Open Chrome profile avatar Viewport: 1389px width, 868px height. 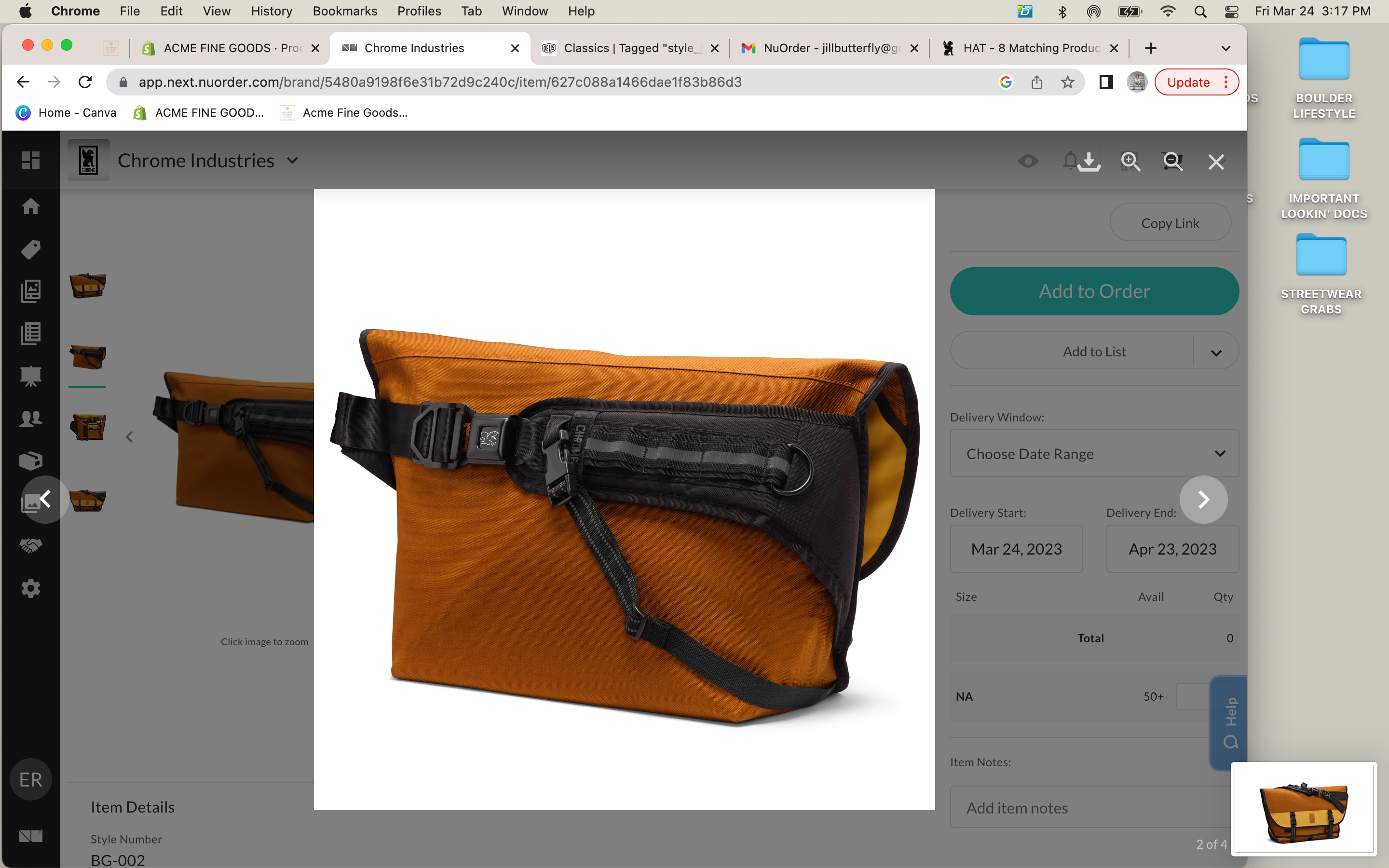click(1136, 82)
